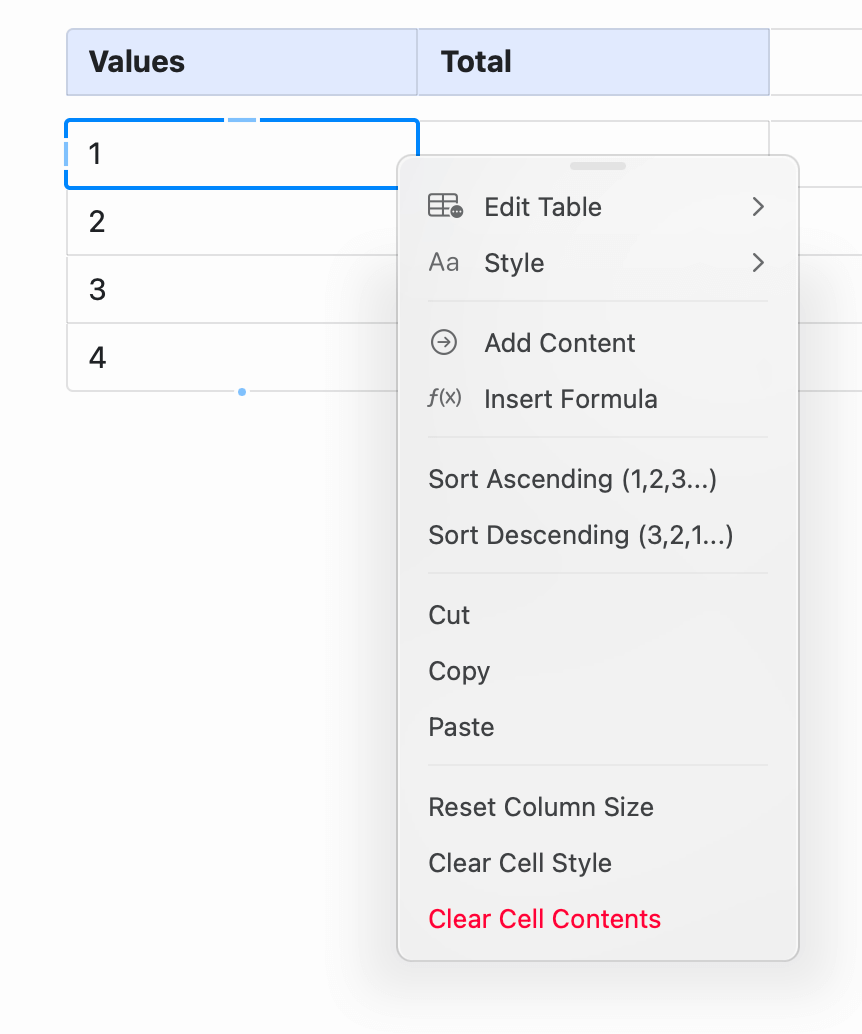Click the circled arrow Add Content icon
Screen dimensions: 862x1034
(x=444, y=343)
